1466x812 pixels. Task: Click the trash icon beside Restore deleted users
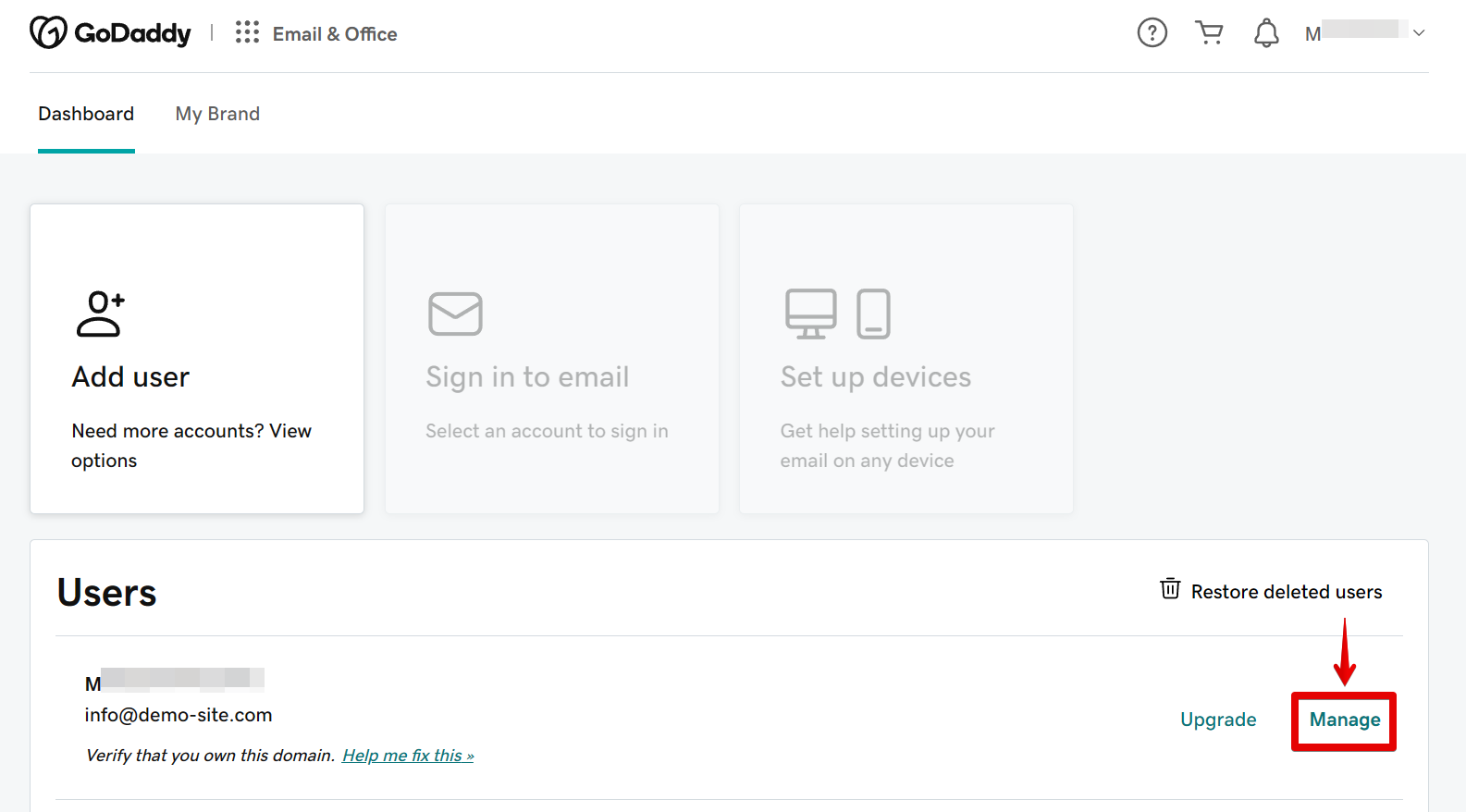click(1170, 589)
